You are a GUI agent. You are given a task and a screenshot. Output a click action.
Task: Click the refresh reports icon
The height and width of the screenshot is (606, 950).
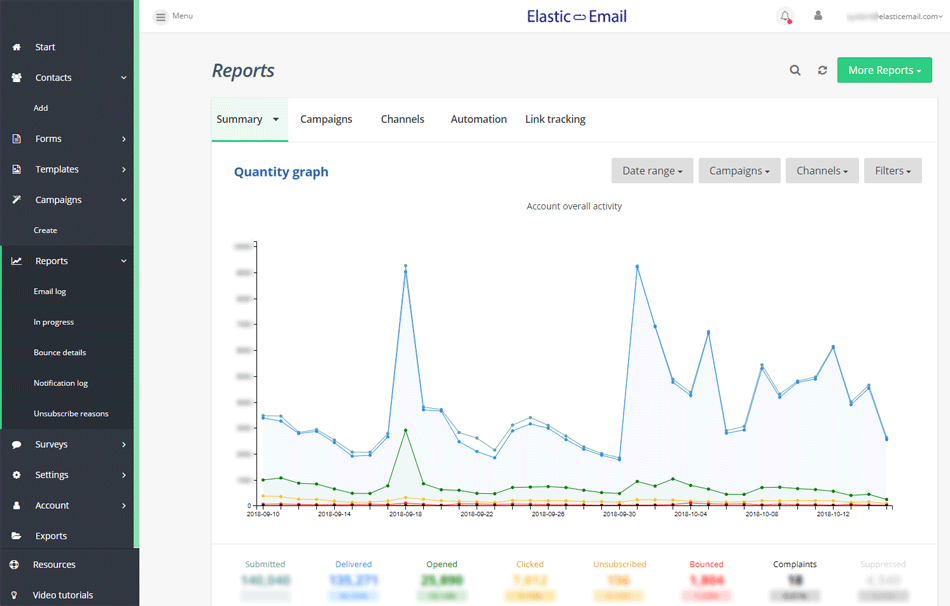tap(822, 71)
